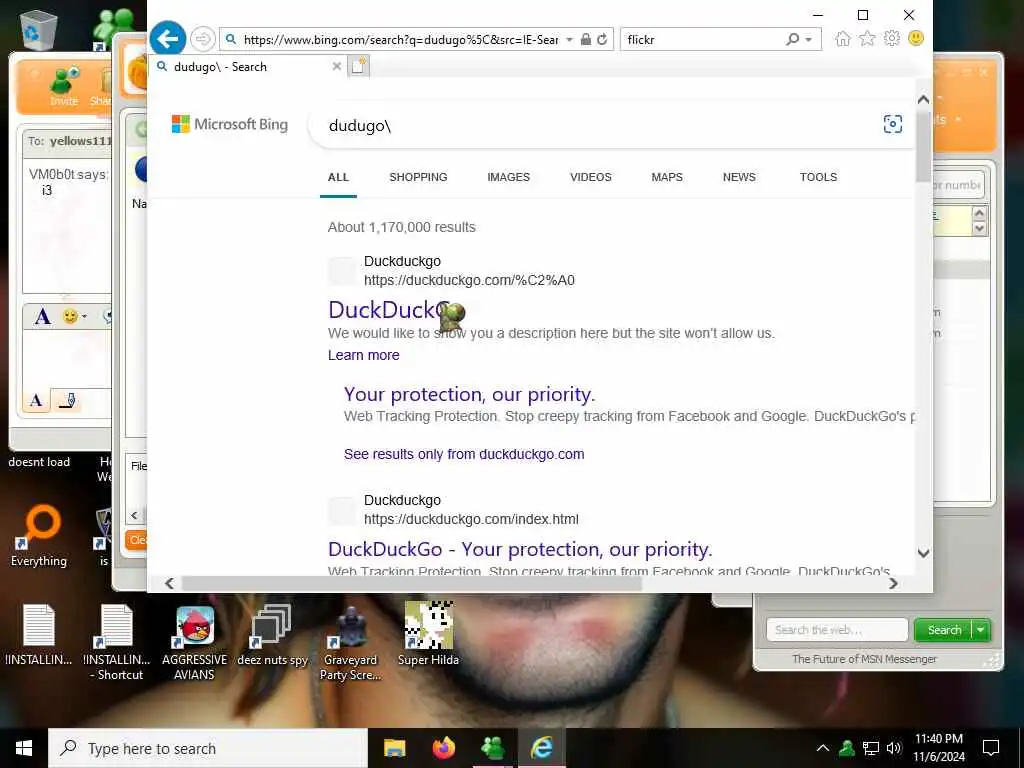Screen dimensions: 1024x768
Task: Expand the search provider dropdown arrow
Action: click(808, 40)
